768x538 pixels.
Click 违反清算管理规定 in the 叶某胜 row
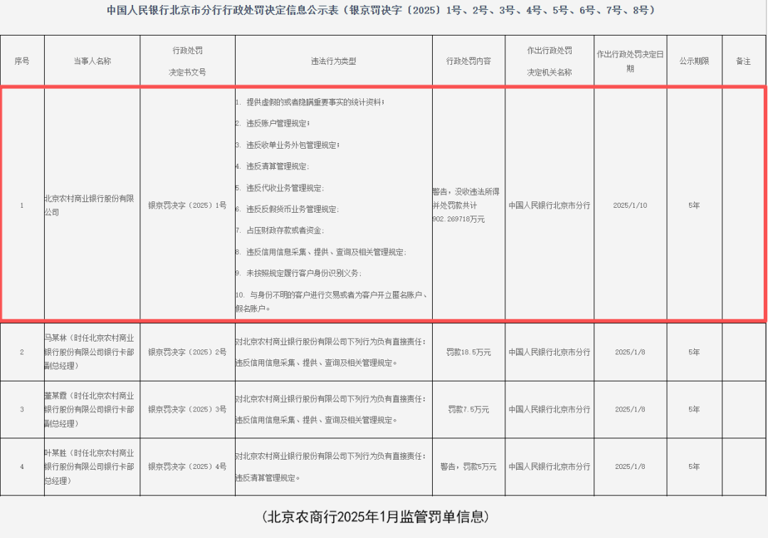click(x=268, y=477)
